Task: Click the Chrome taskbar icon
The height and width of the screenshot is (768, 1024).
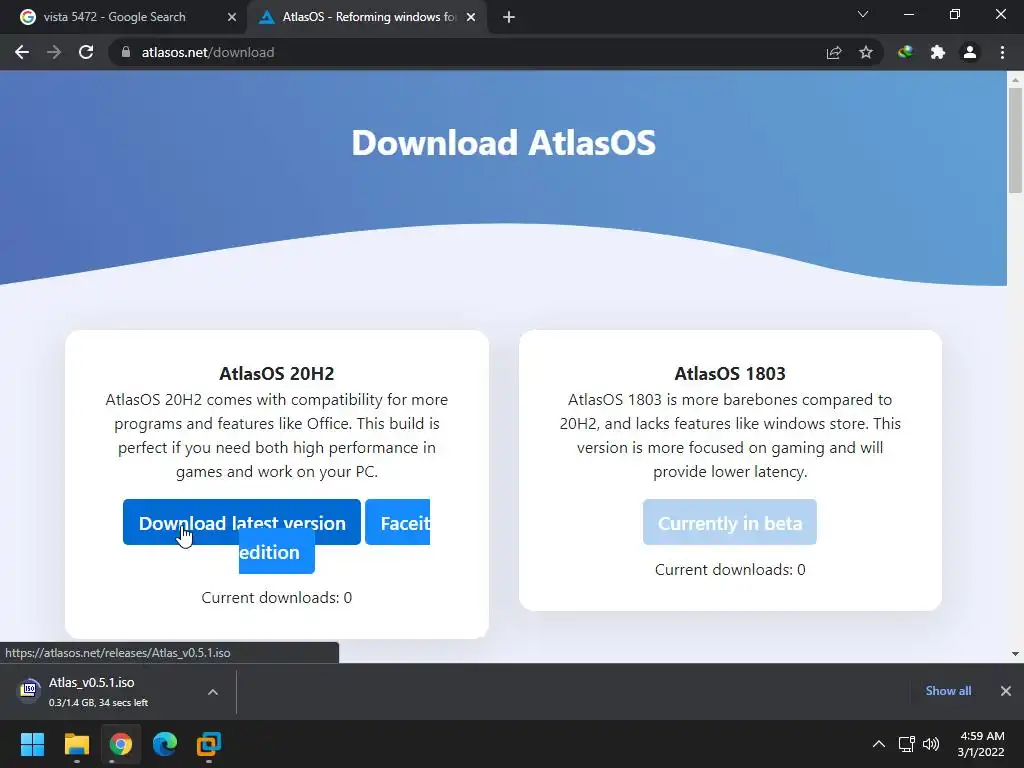Action: coord(121,744)
